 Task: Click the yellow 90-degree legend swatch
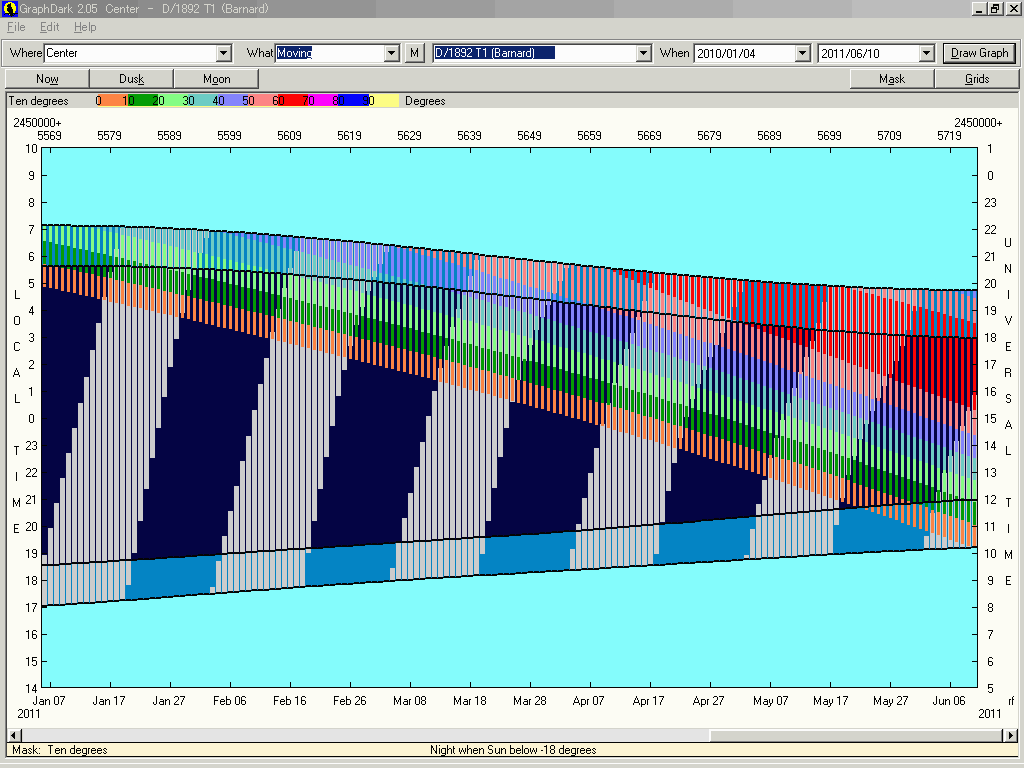pos(383,101)
